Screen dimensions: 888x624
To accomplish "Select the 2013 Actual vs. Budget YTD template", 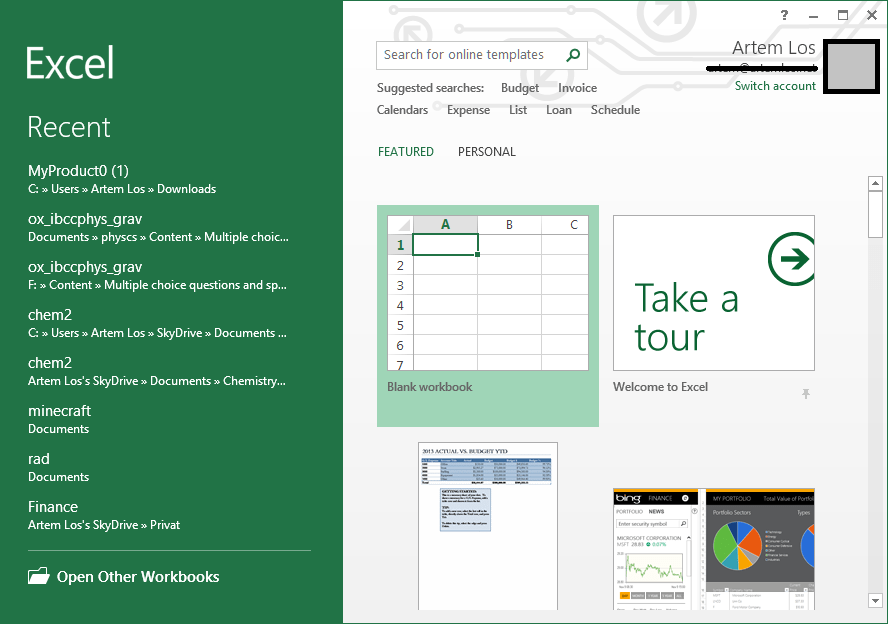I will click(x=488, y=526).
